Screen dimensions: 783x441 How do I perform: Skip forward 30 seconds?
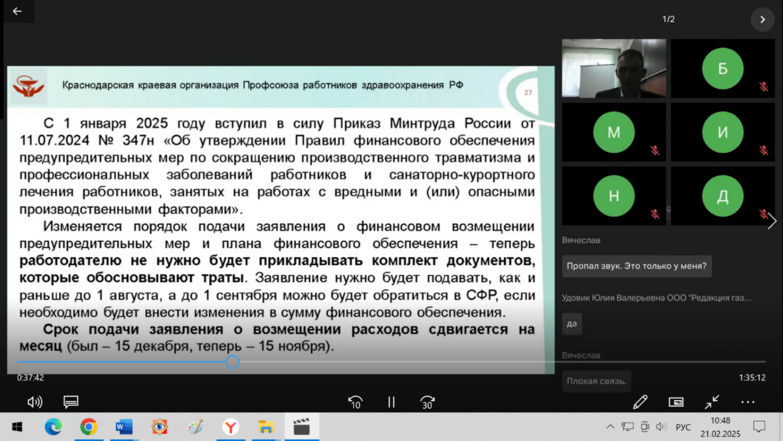click(x=427, y=402)
